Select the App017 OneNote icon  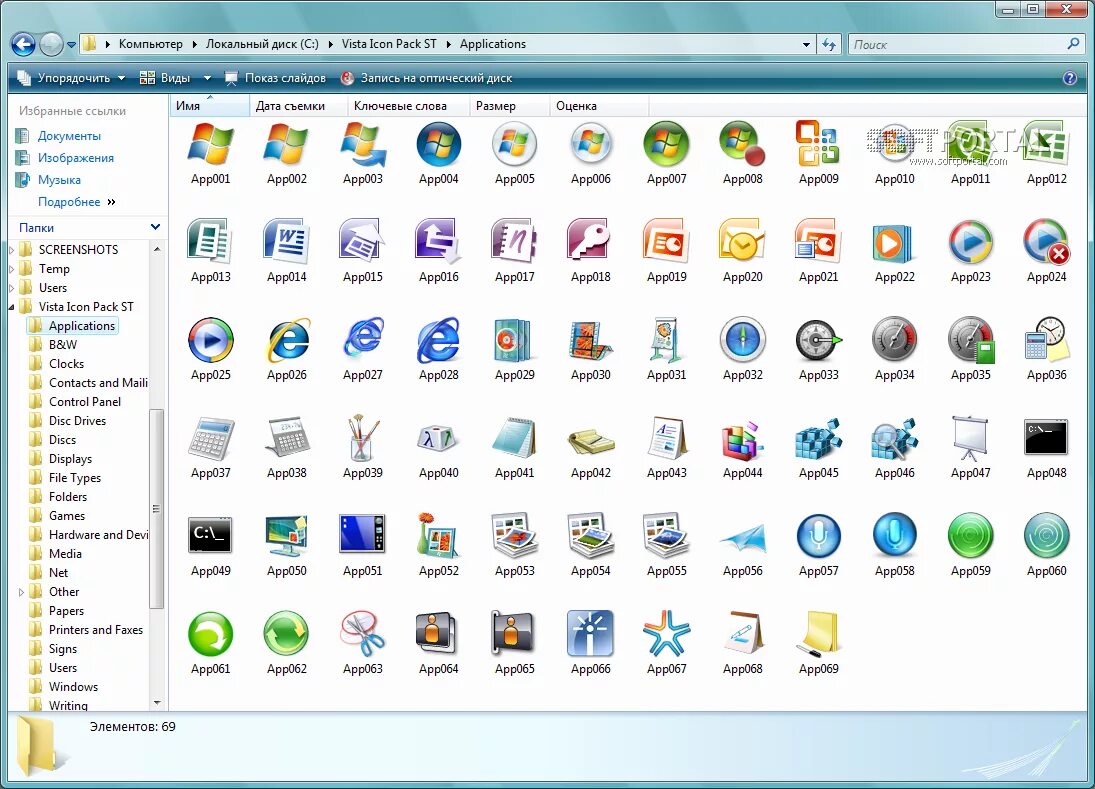515,242
